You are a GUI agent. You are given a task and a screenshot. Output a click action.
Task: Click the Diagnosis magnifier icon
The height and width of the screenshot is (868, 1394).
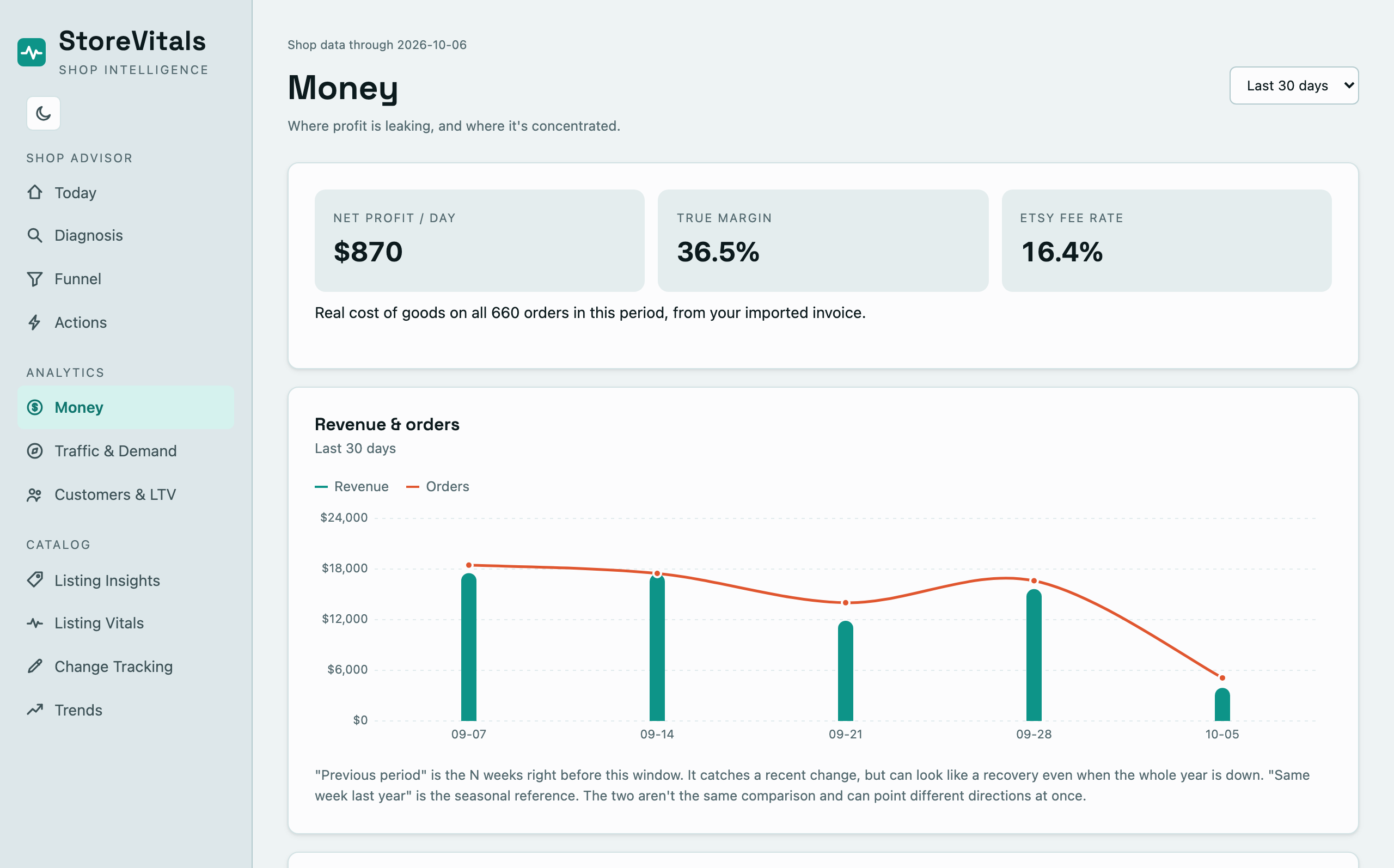pyautogui.click(x=35, y=235)
